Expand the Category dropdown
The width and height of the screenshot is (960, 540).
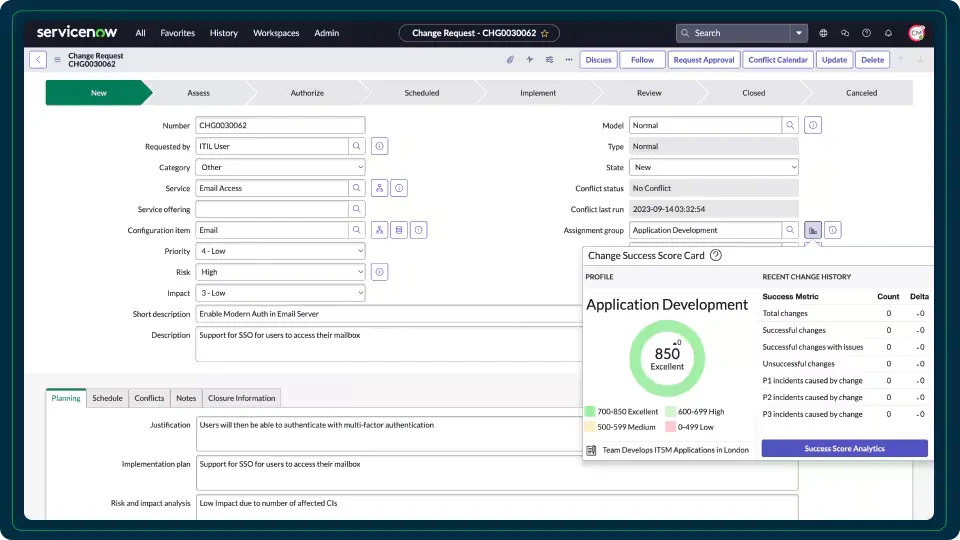click(x=280, y=167)
